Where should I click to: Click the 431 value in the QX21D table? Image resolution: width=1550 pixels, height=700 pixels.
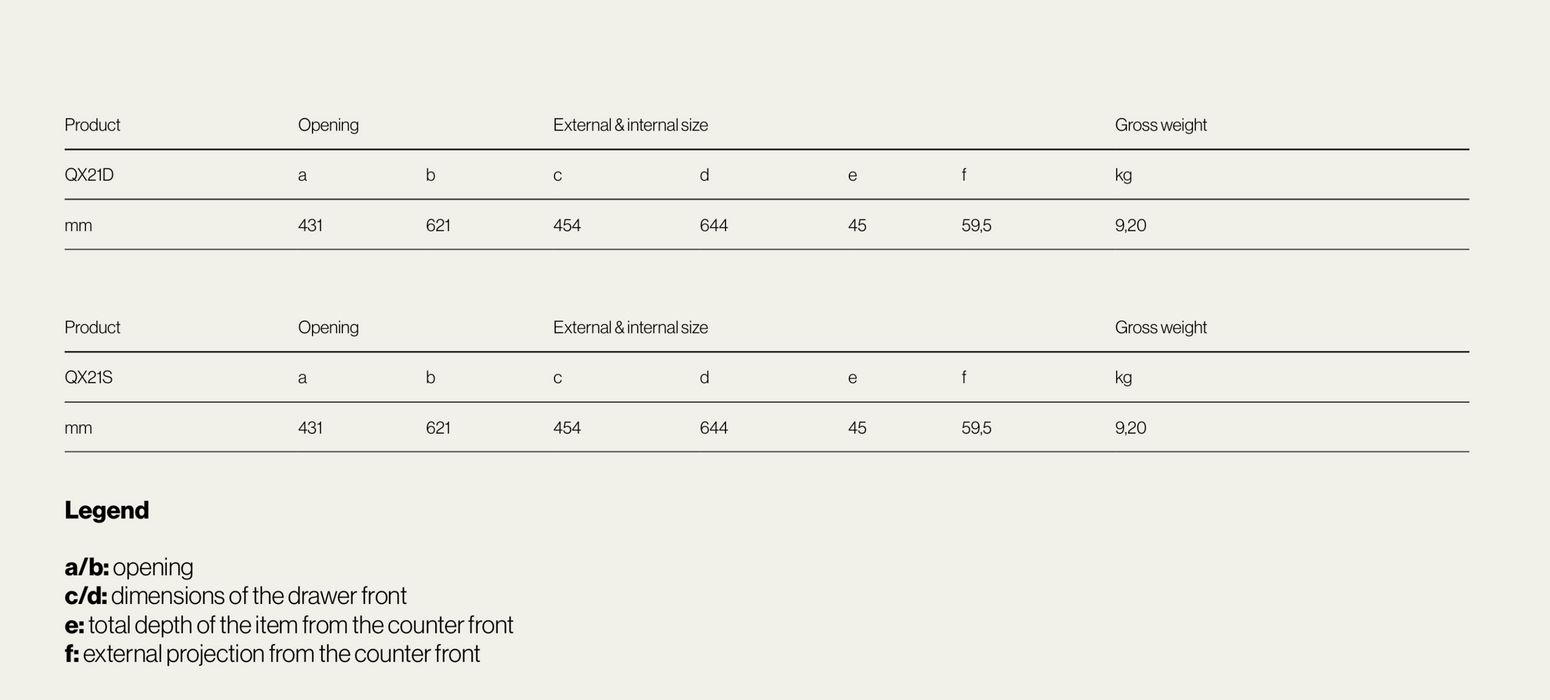[310, 226]
